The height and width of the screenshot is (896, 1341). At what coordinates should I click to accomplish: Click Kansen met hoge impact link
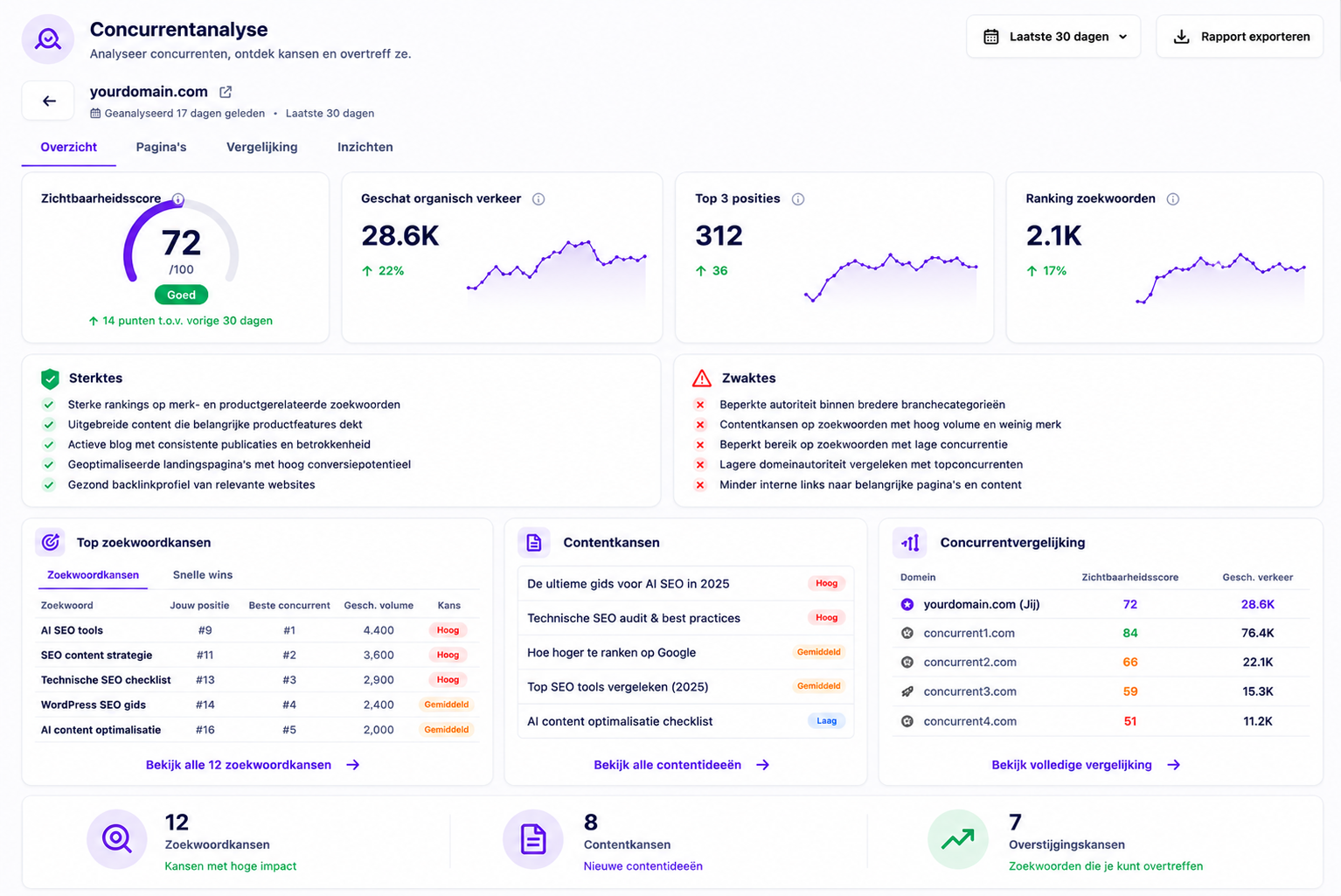(x=231, y=866)
